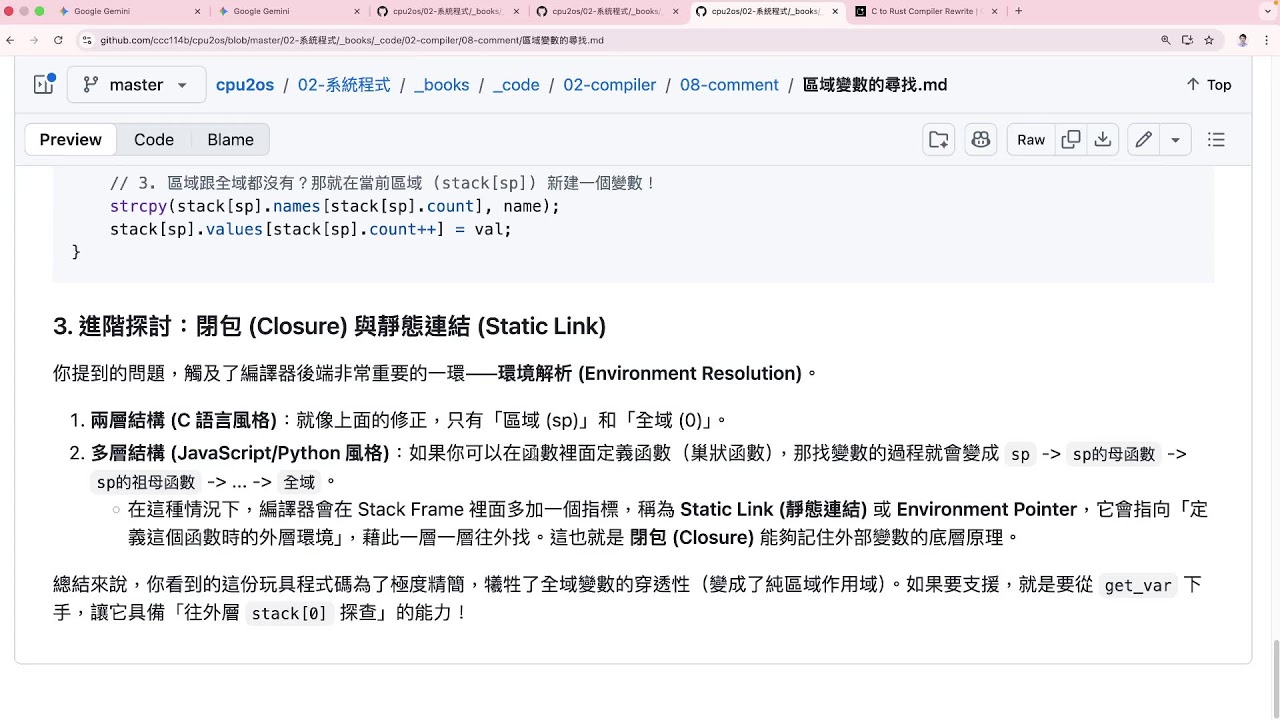Click the install app icon in address bar
This screenshot has width=1280, height=720.
click(1187, 40)
